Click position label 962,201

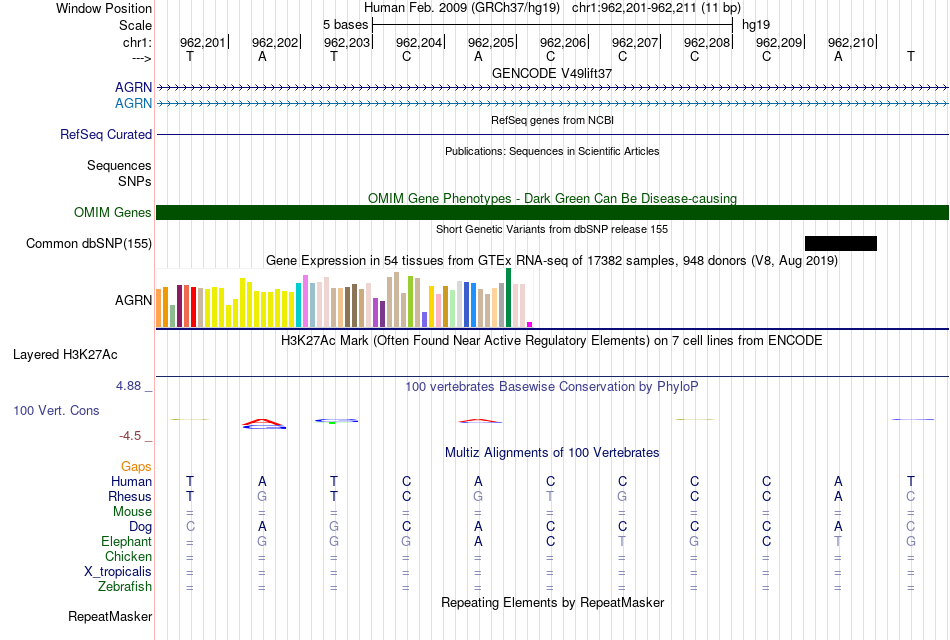[202, 42]
